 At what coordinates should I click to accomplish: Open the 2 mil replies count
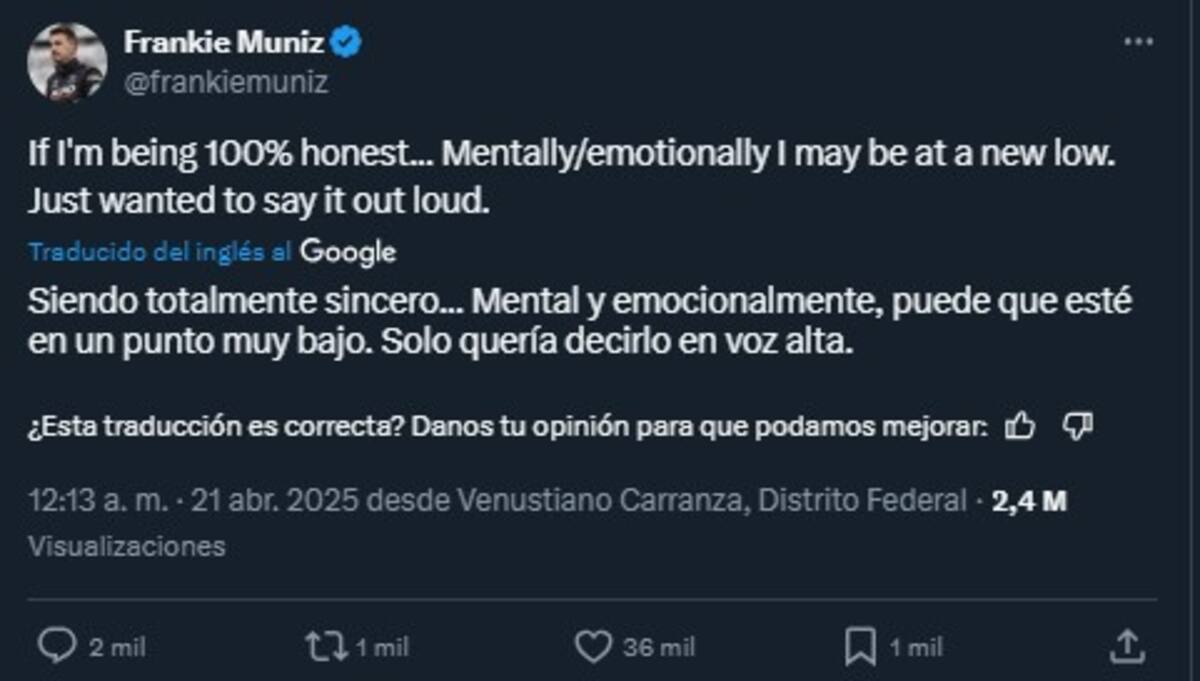pyautogui.click(x=116, y=647)
